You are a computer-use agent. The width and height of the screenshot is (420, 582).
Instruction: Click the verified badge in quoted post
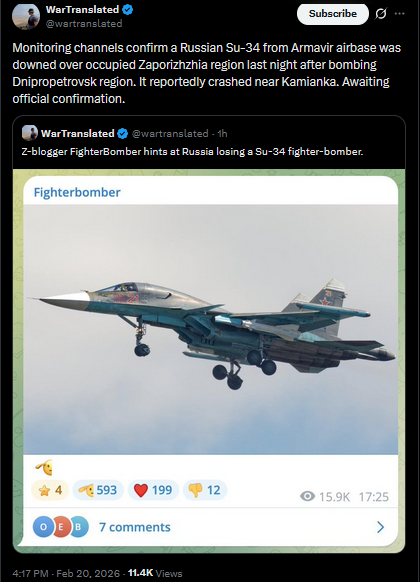tap(122, 134)
